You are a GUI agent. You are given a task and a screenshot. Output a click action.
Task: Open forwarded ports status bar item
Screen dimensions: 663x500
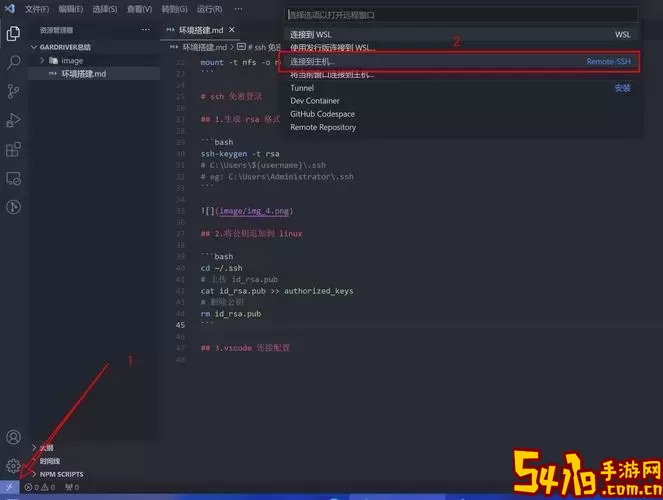click(72, 487)
